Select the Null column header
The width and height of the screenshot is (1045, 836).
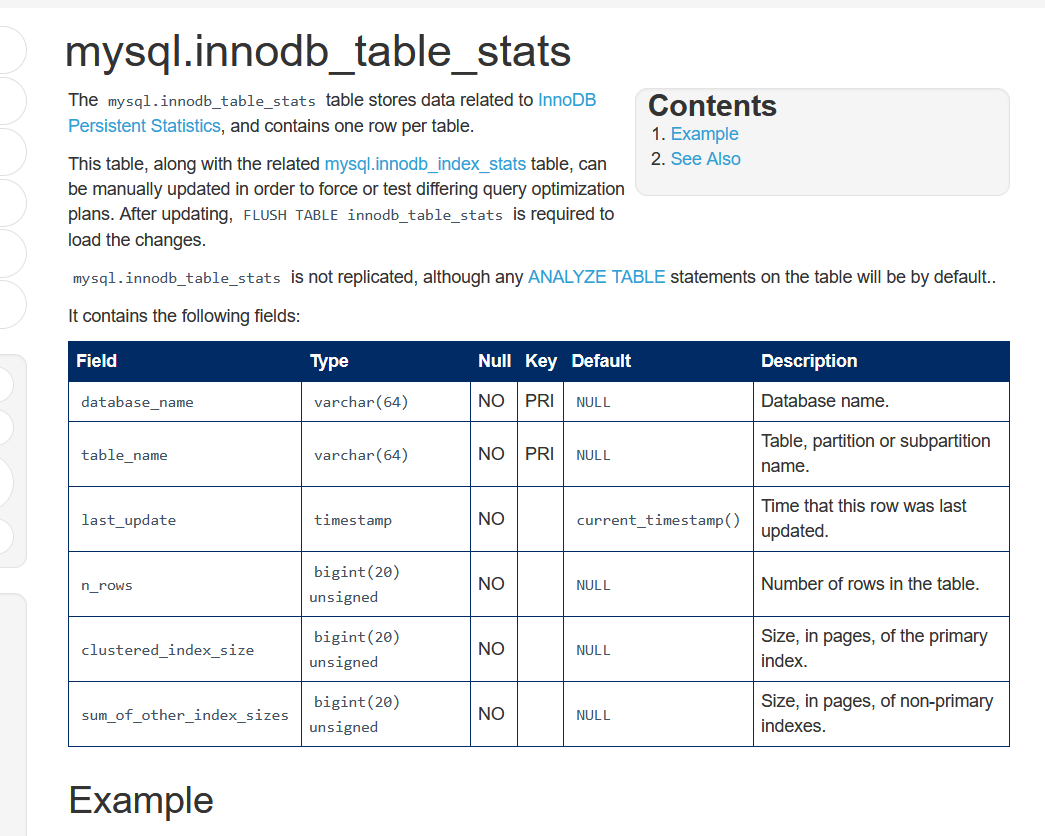tap(494, 361)
